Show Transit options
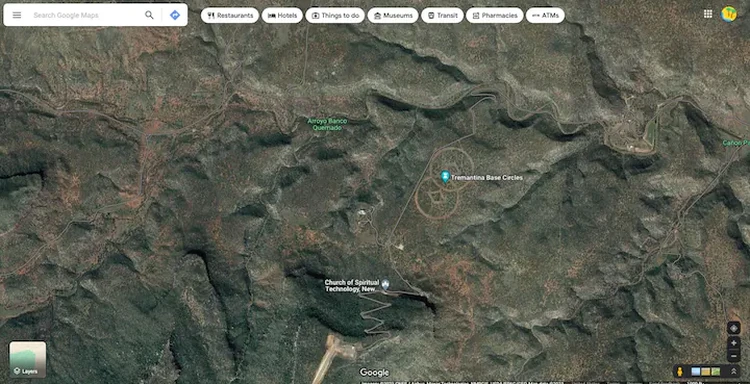The image size is (750, 384). pyautogui.click(x=442, y=15)
